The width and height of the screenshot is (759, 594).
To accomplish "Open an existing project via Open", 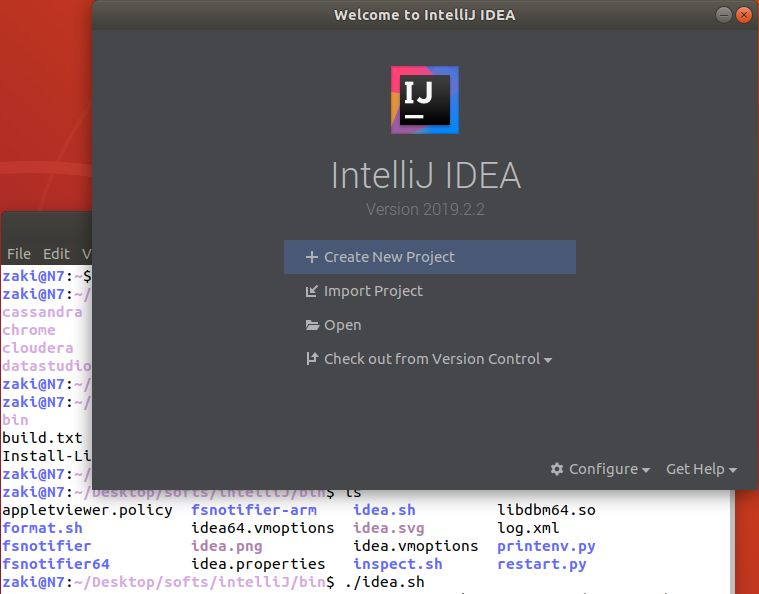I will (x=343, y=325).
